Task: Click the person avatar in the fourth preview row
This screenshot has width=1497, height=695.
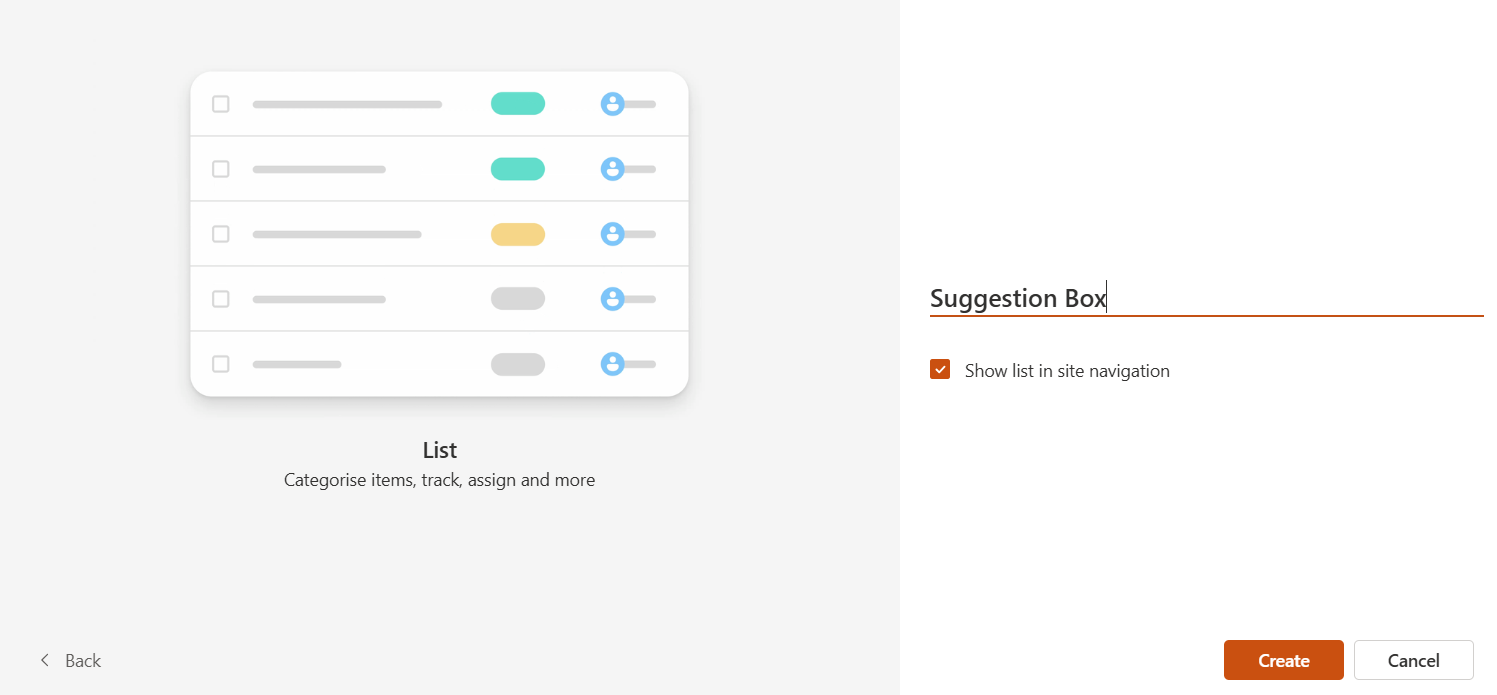Action: (613, 298)
